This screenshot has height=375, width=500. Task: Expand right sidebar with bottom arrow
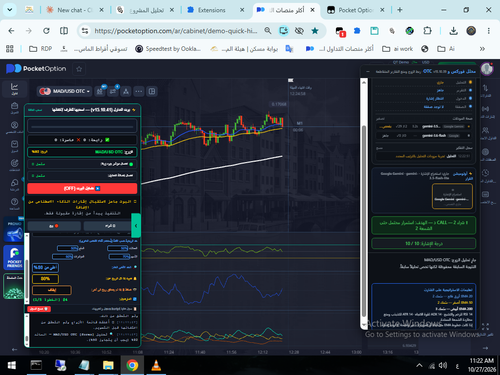[485, 348]
